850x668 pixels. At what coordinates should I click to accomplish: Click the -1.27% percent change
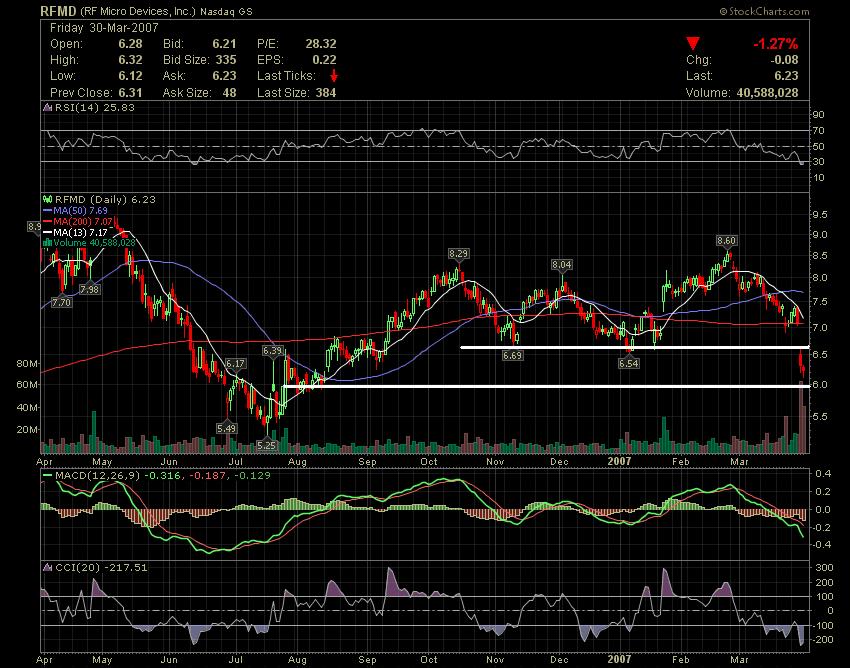click(x=776, y=44)
